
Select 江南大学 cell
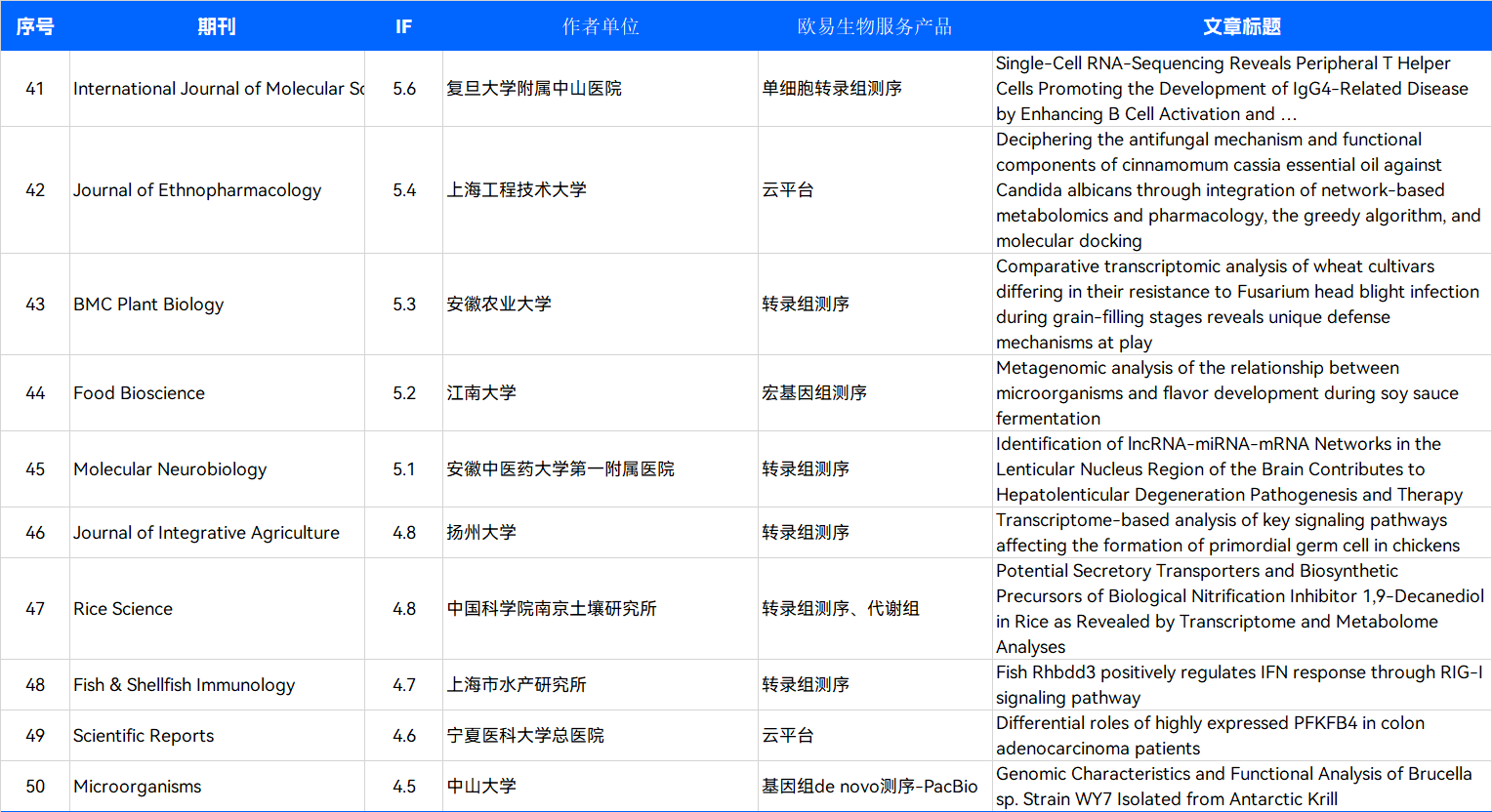(601, 393)
